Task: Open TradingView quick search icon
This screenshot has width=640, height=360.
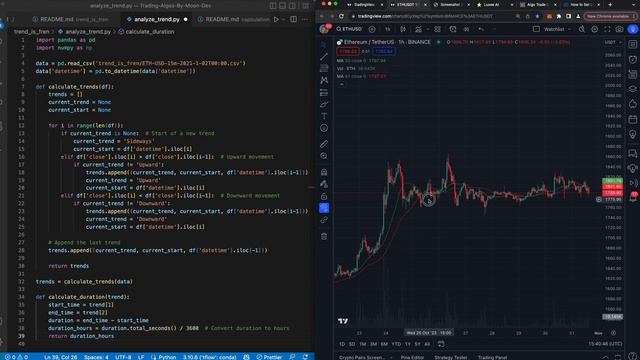Action: pyautogui.click(x=582, y=29)
